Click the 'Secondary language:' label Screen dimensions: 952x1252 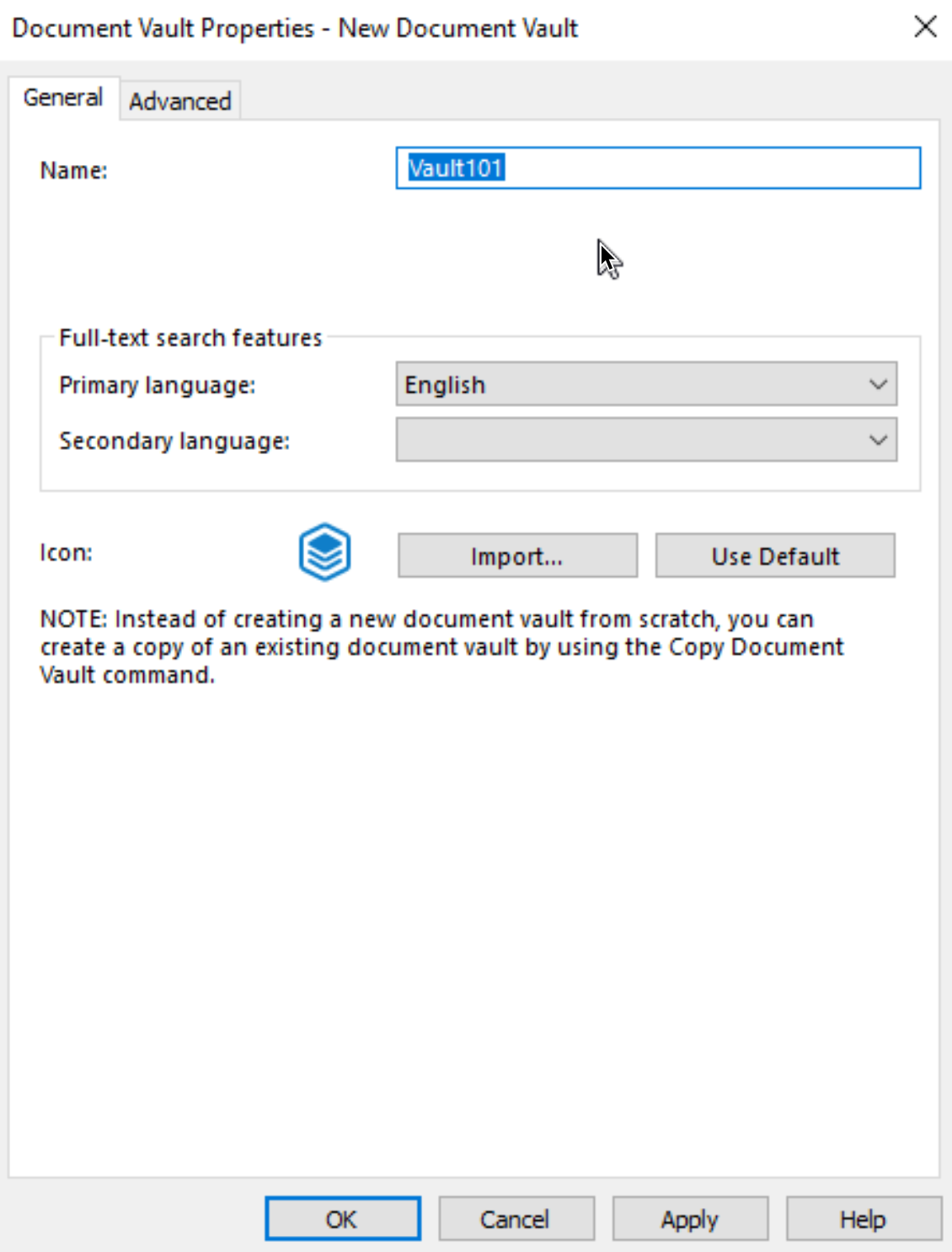174,441
